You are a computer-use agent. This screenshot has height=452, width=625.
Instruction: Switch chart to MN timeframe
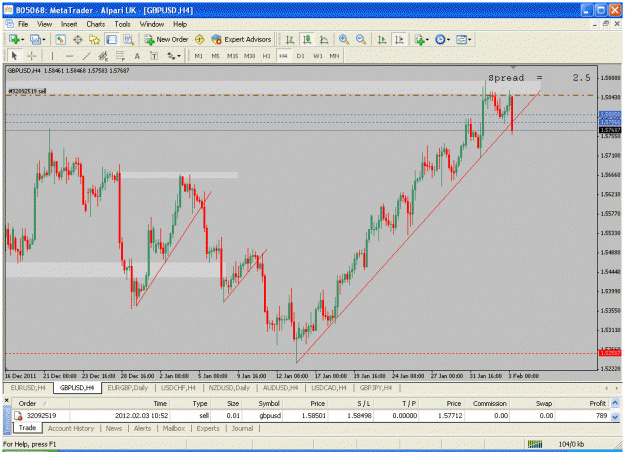[334, 56]
